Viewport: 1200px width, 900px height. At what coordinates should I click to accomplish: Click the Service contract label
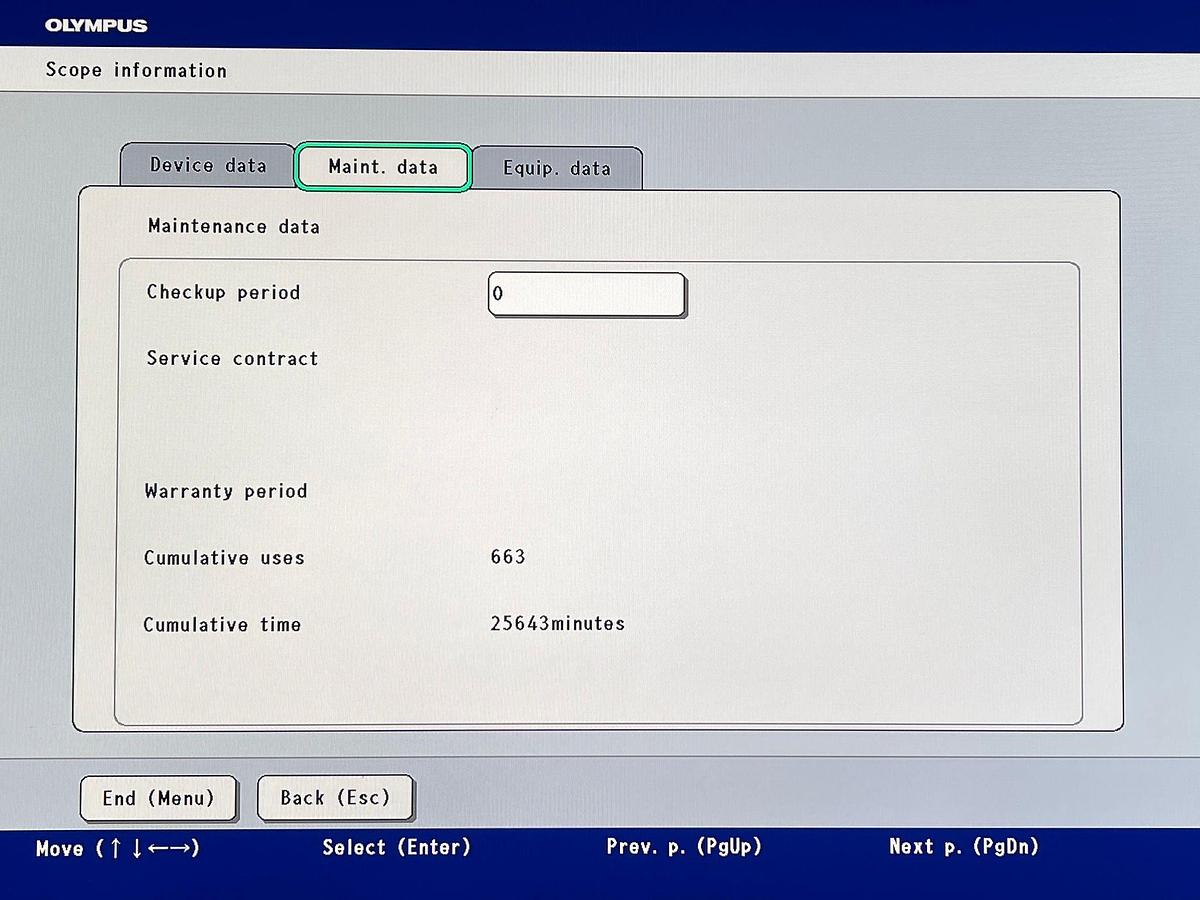tap(232, 358)
